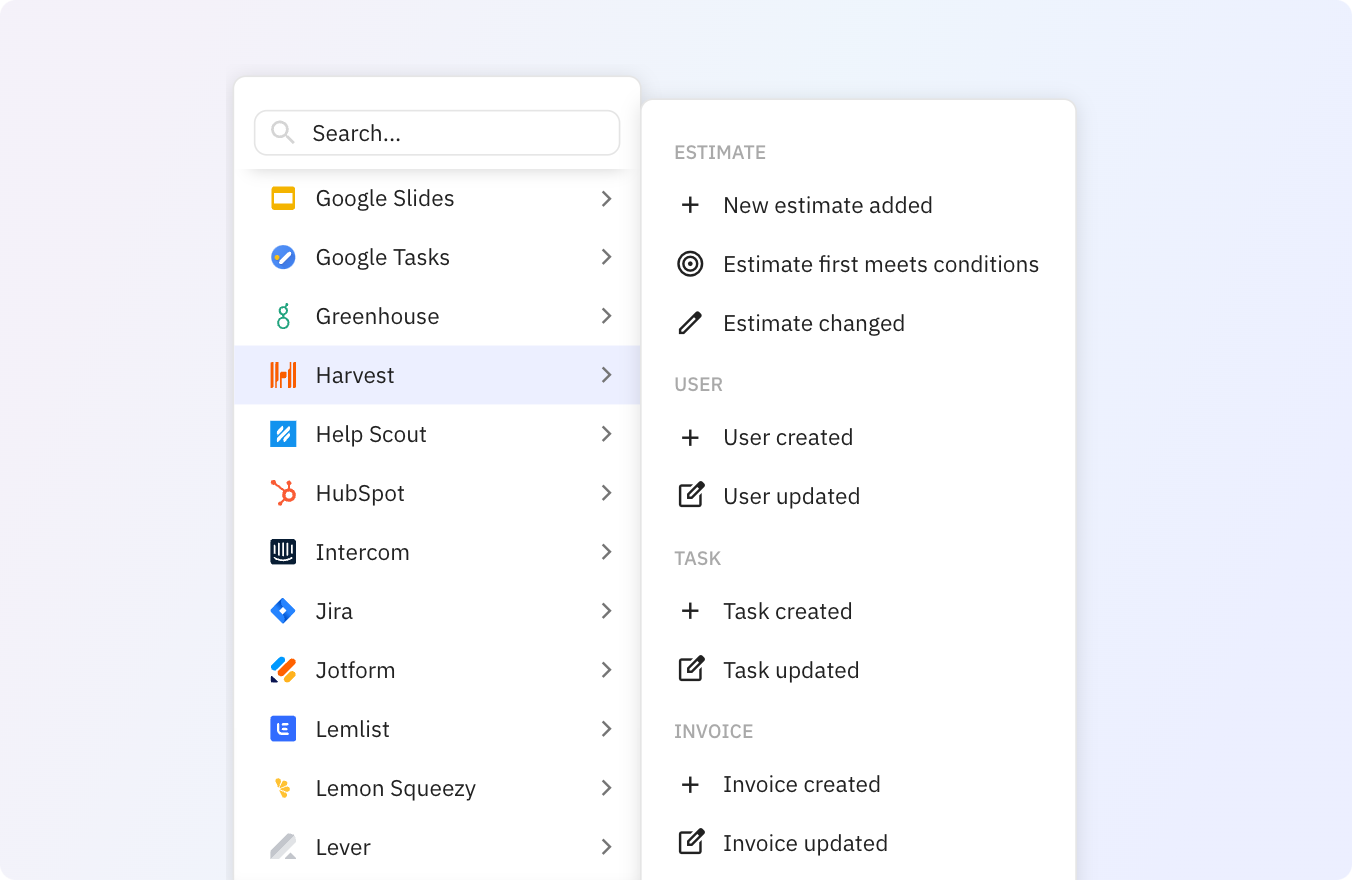Click plus icon beside Invoice created
This screenshot has height=880, width=1352.
tap(690, 784)
